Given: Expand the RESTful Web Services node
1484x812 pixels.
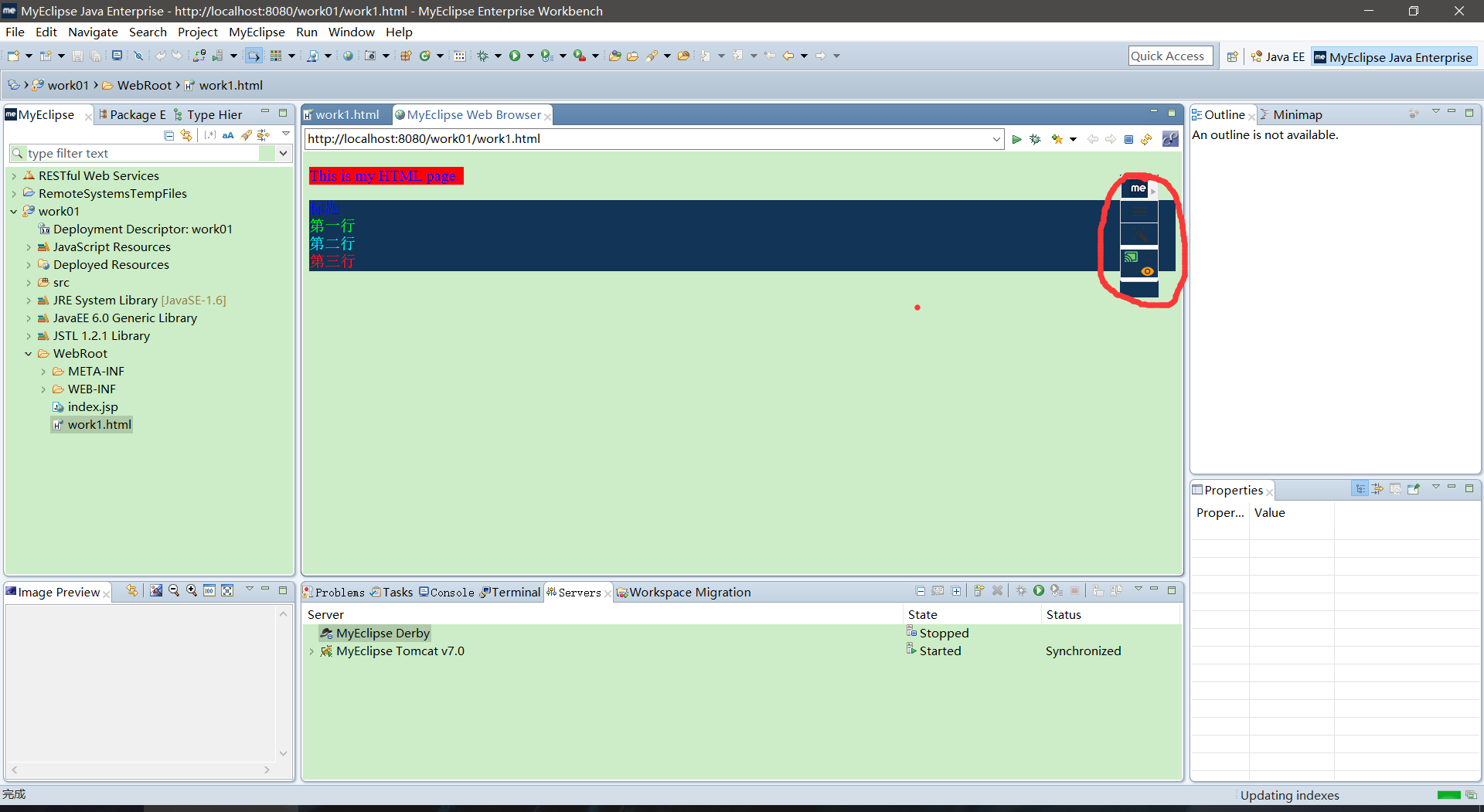Looking at the screenshot, I should point(14,176).
